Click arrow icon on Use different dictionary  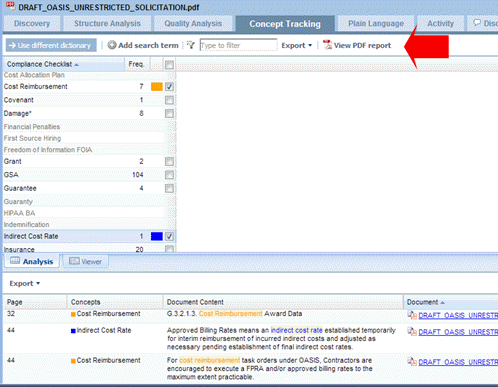point(12,45)
